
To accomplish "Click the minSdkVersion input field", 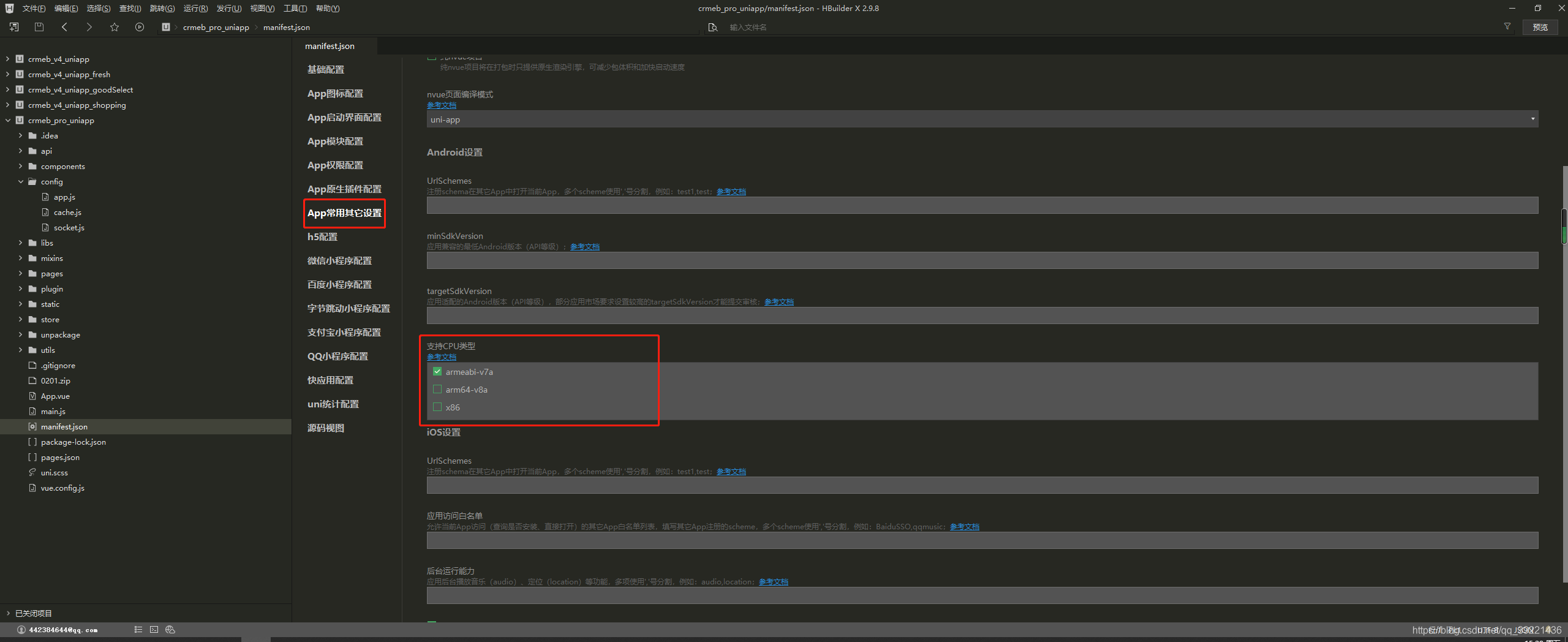I will (982, 260).
